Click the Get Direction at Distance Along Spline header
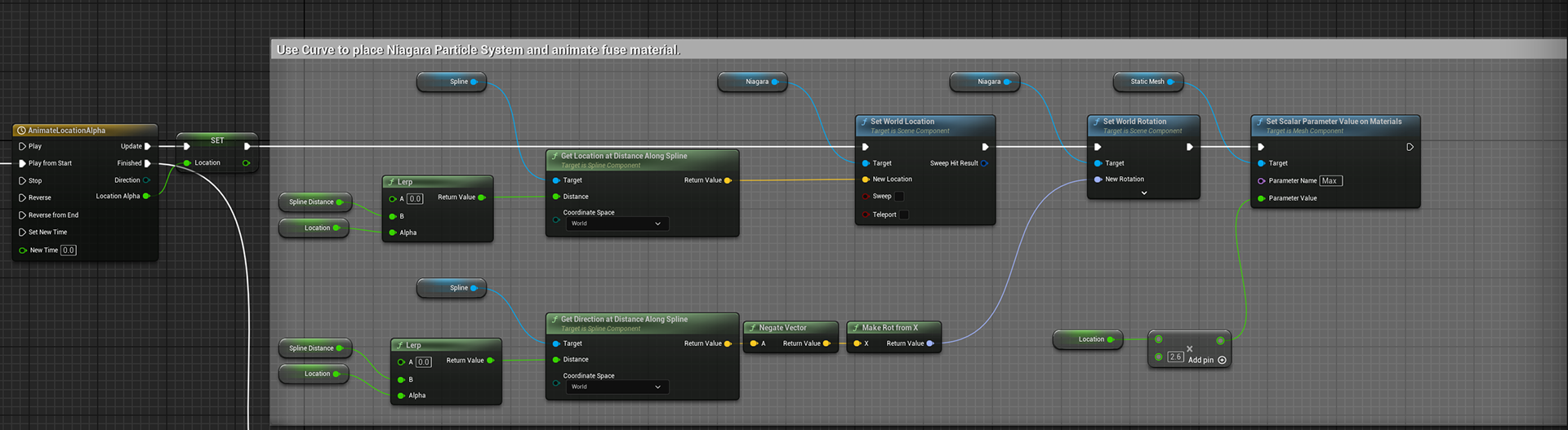This screenshot has height=430, width=1568. coord(642,323)
